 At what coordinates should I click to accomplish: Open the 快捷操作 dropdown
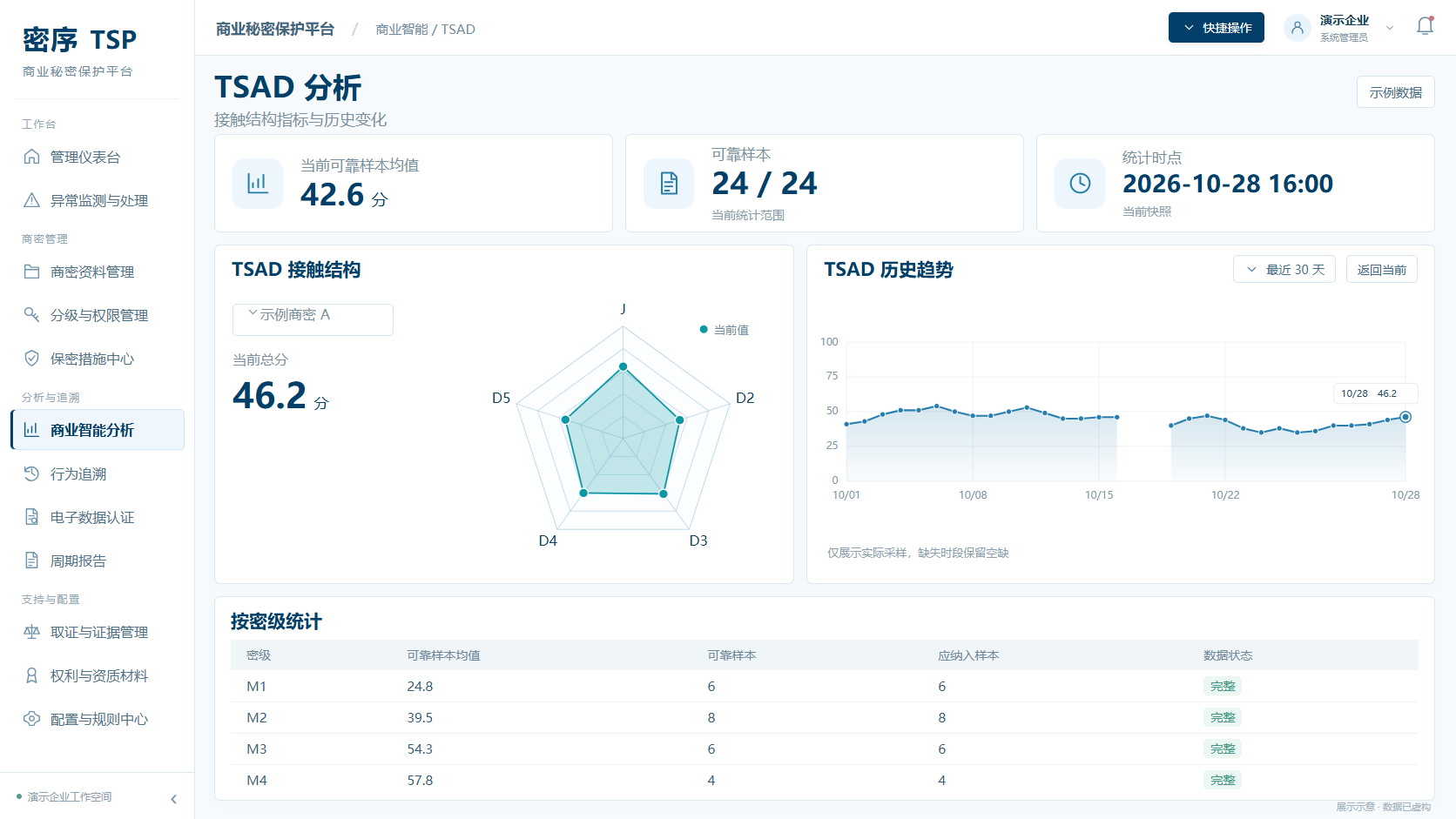point(1217,28)
